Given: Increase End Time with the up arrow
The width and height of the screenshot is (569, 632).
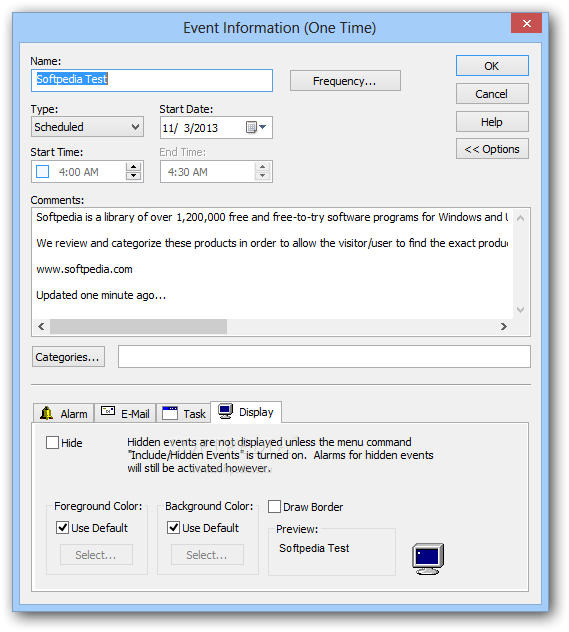Looking at the screenshot, I should click(262, 167).
